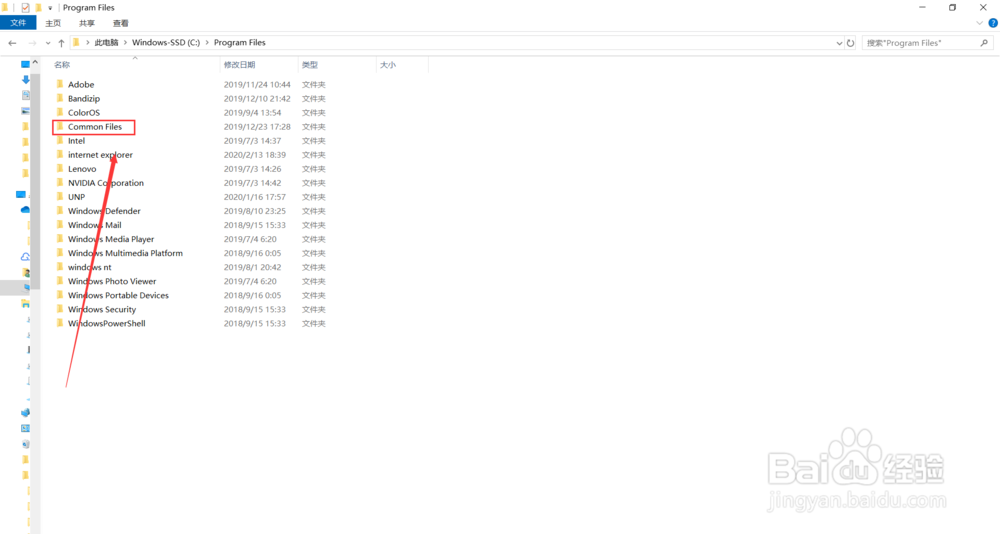Select Pictures icon in navigation pane
The image size is (1000, 534).
pos(26,111)
